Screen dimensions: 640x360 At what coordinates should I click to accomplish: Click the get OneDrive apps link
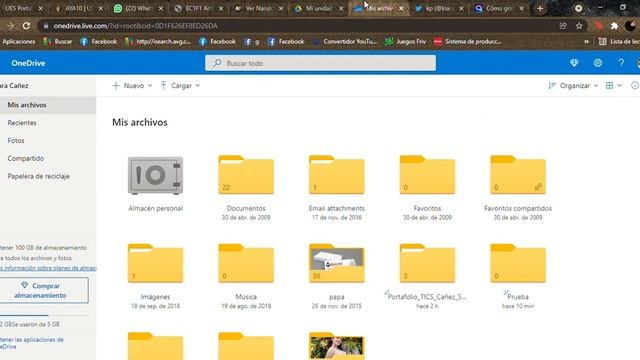[32, 343]
